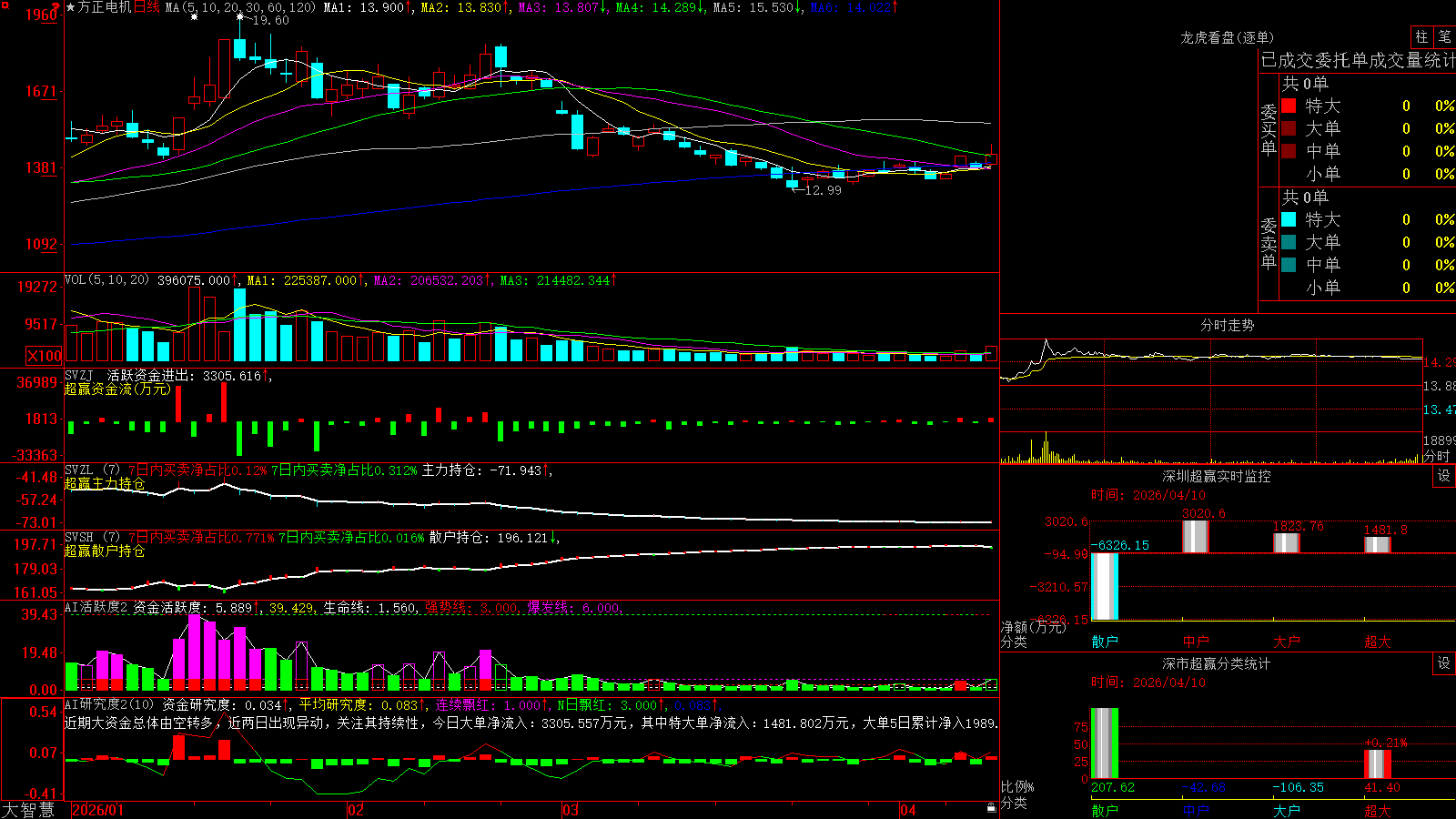Viewport: 1456px width, 819px height.
Task: Click the teal 中单 sell-order swatch
Action: (x=1289, y=264)
